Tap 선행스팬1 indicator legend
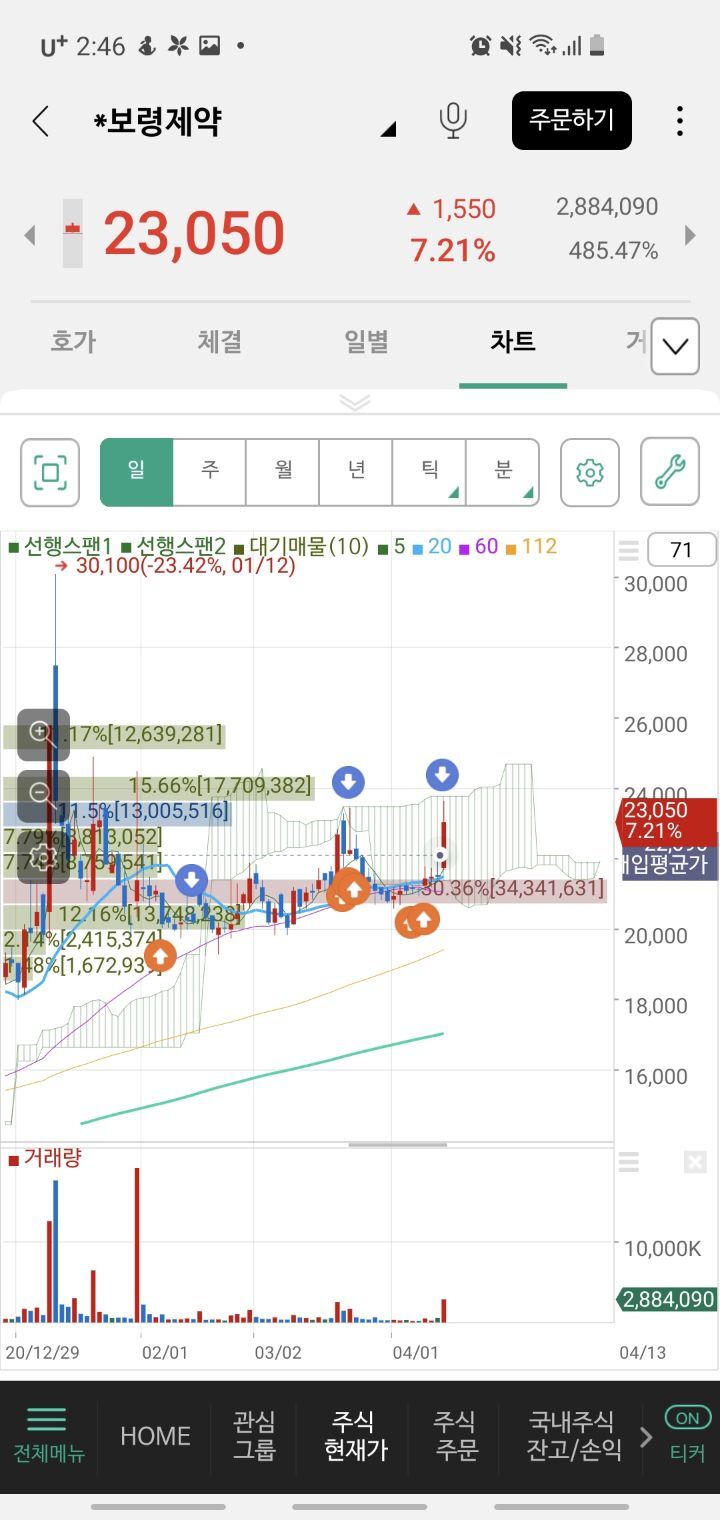 tap(59, 547)
